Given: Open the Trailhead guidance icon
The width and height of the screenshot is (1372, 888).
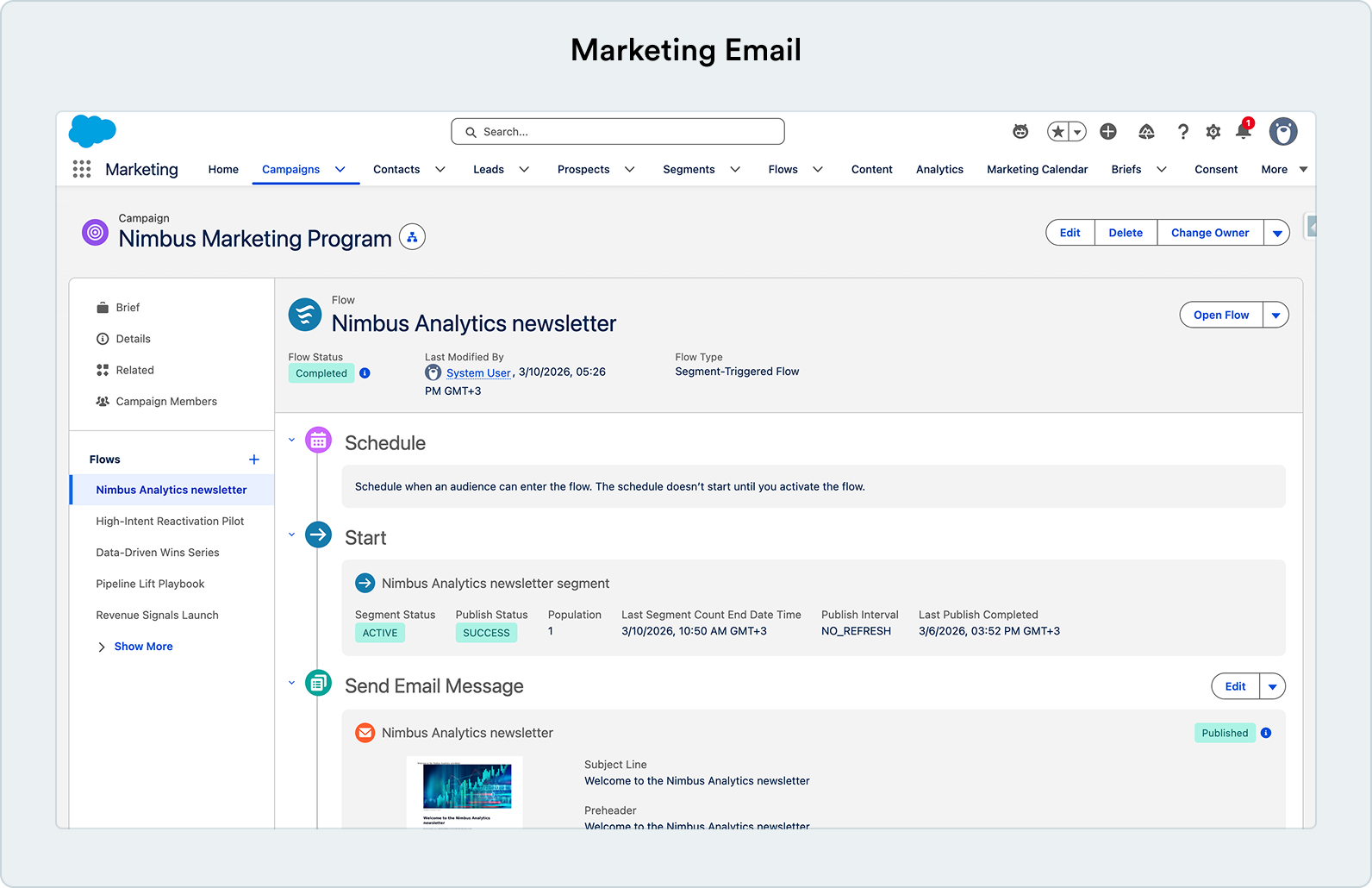Looking at the screenshot, I should point(1146,131).
